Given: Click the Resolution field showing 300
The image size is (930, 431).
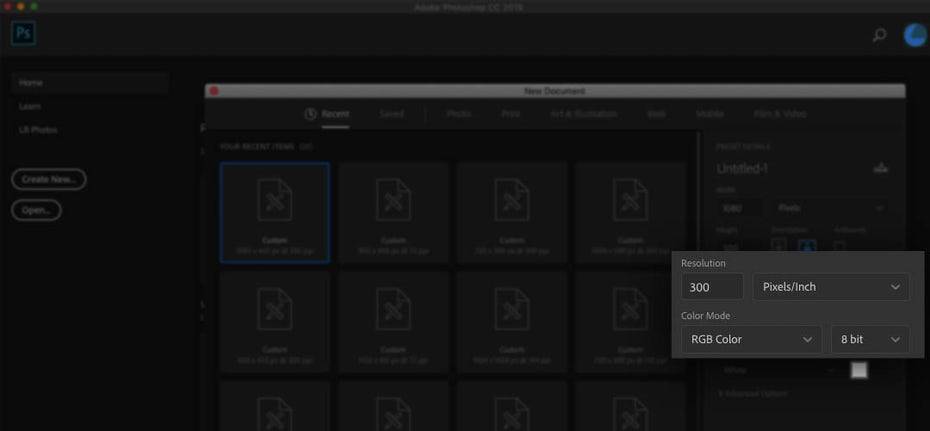Looking at the screenshot, I should point(712,287).
